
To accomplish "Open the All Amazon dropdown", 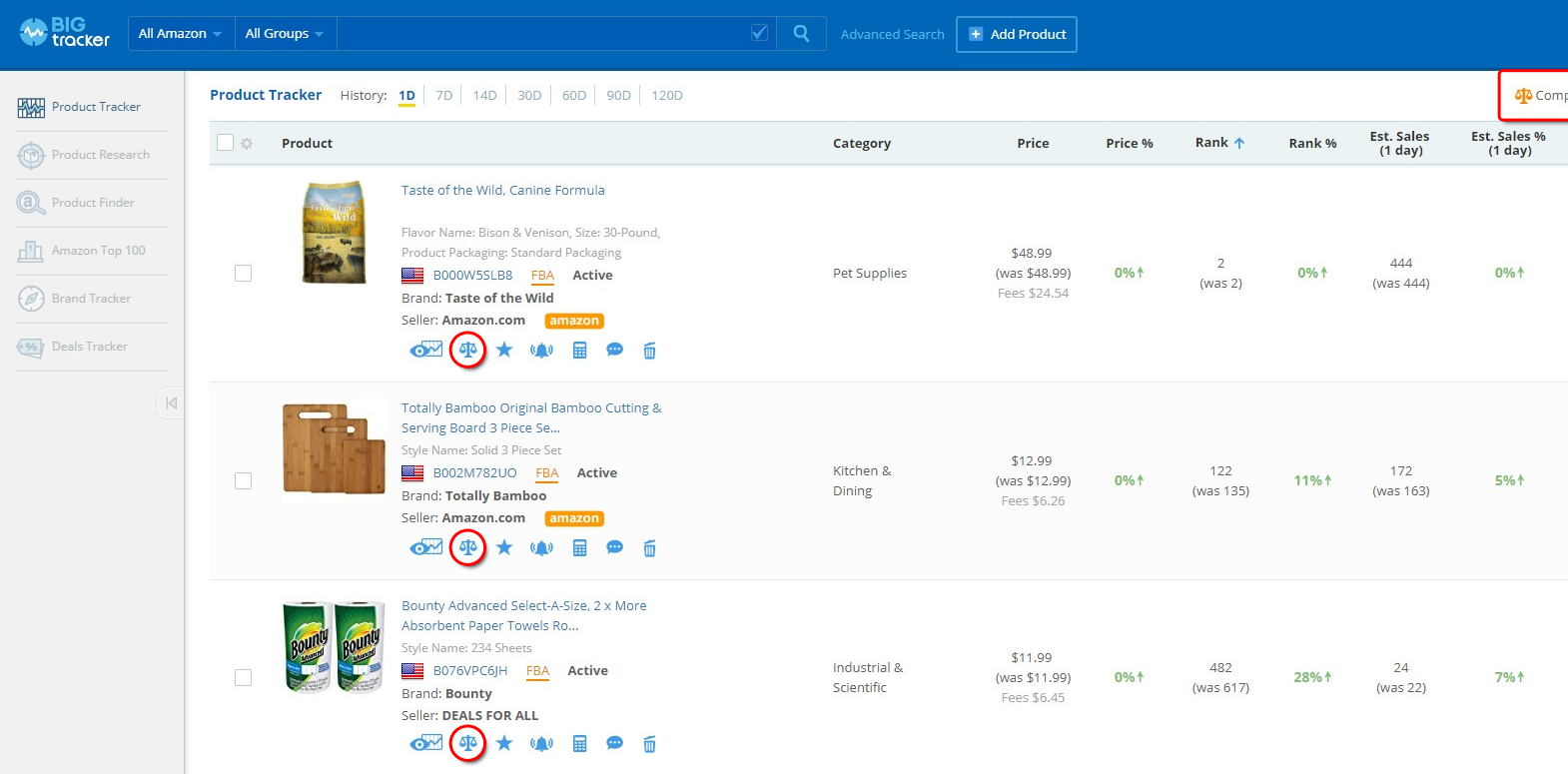I will coord(181,33).
